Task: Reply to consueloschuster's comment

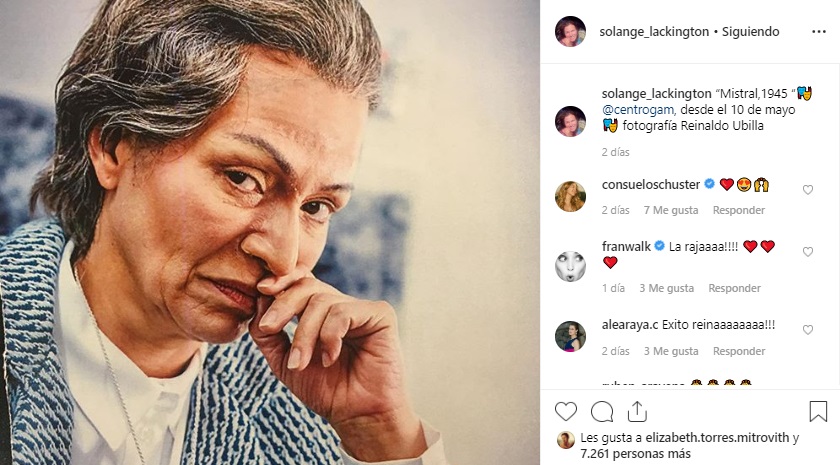Action: pos(738,210)
